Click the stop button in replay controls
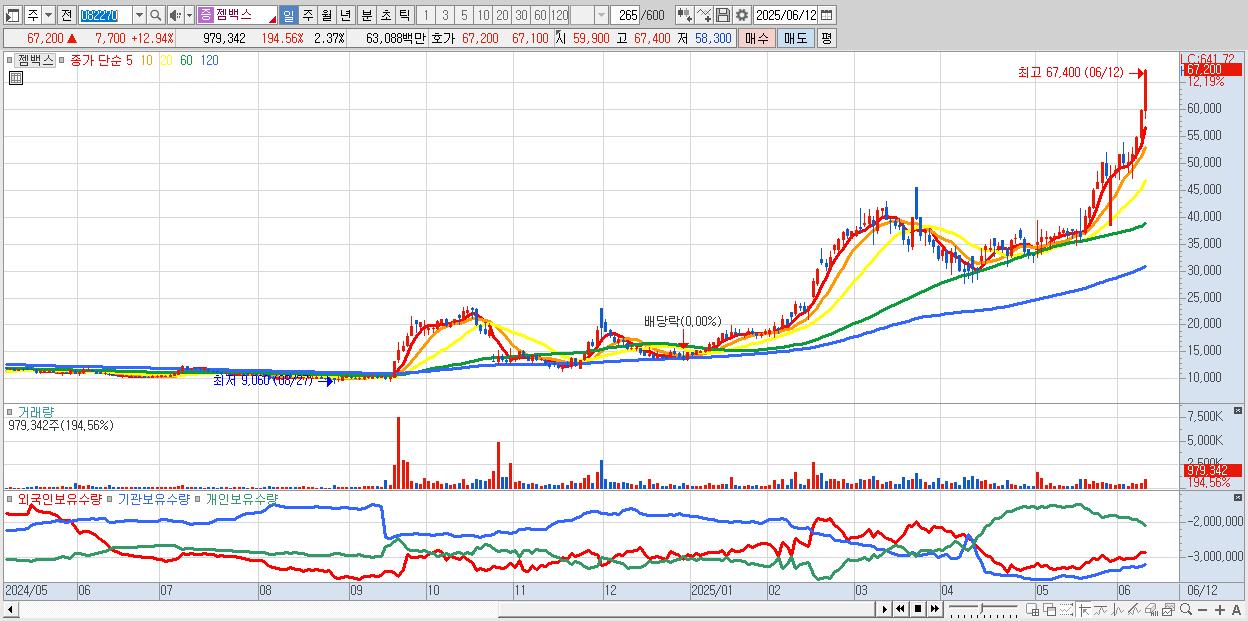Screen dimensions: 1248x621 click(x=918, y=609)
